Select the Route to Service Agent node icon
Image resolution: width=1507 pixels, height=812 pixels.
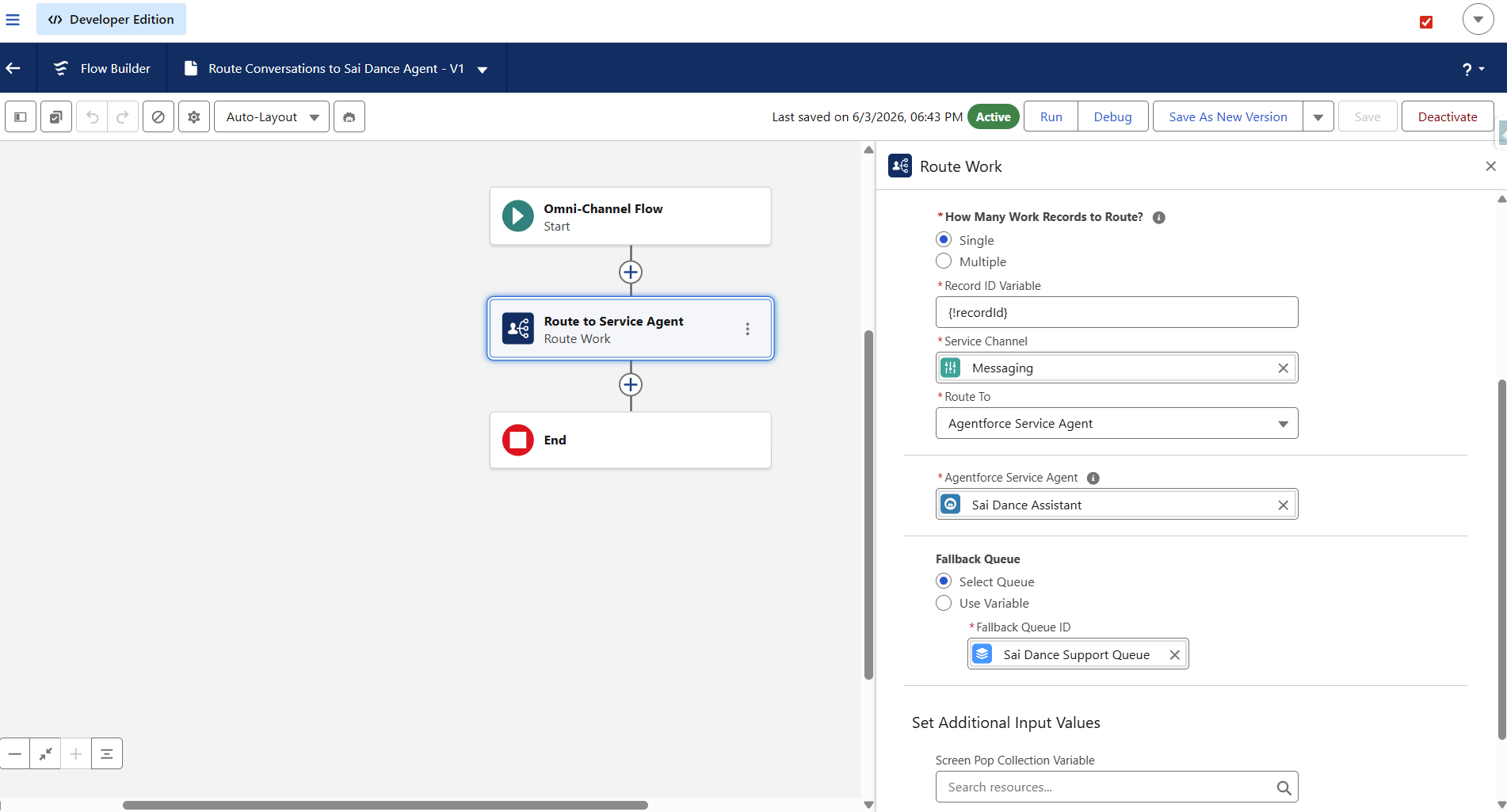tap(518, 329)
